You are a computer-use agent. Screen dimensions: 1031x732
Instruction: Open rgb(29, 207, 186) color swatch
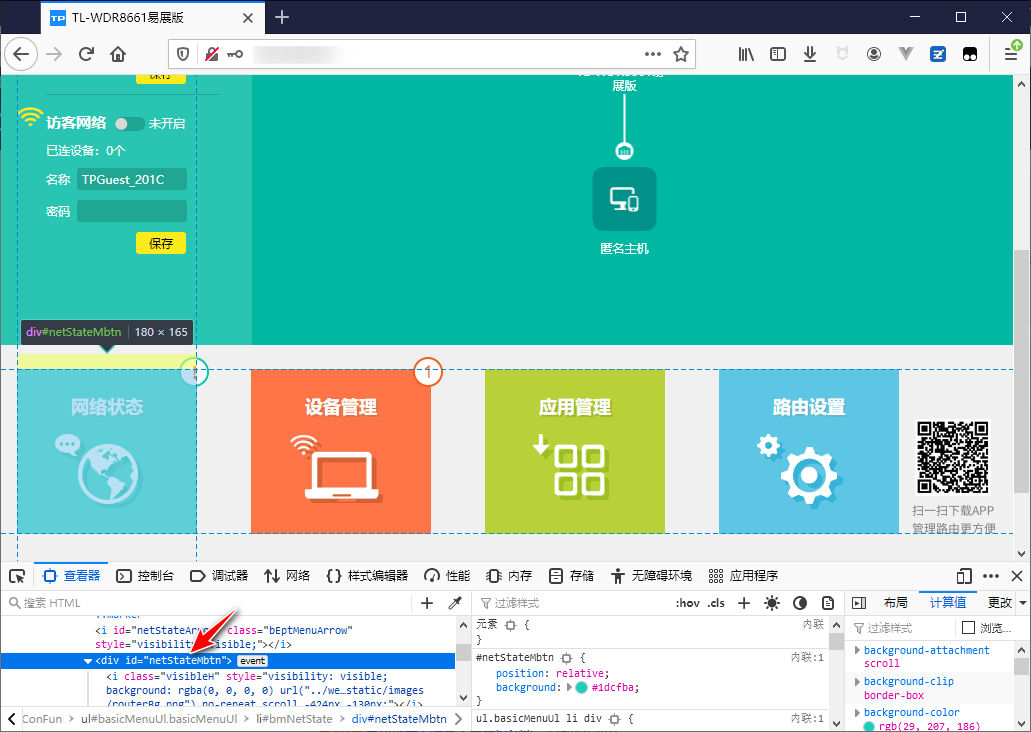click(x=869, y=727)
